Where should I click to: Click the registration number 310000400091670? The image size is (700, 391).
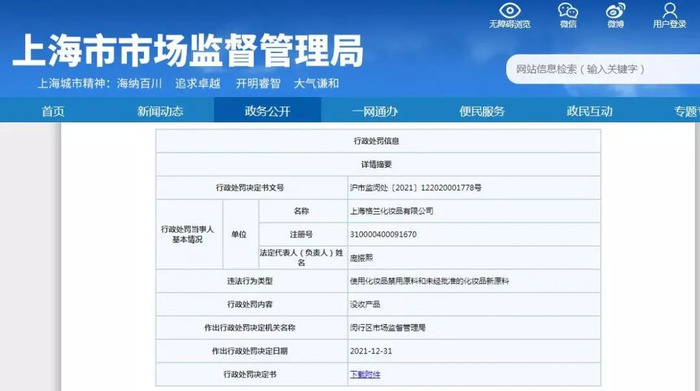click(x=383, y=234)
